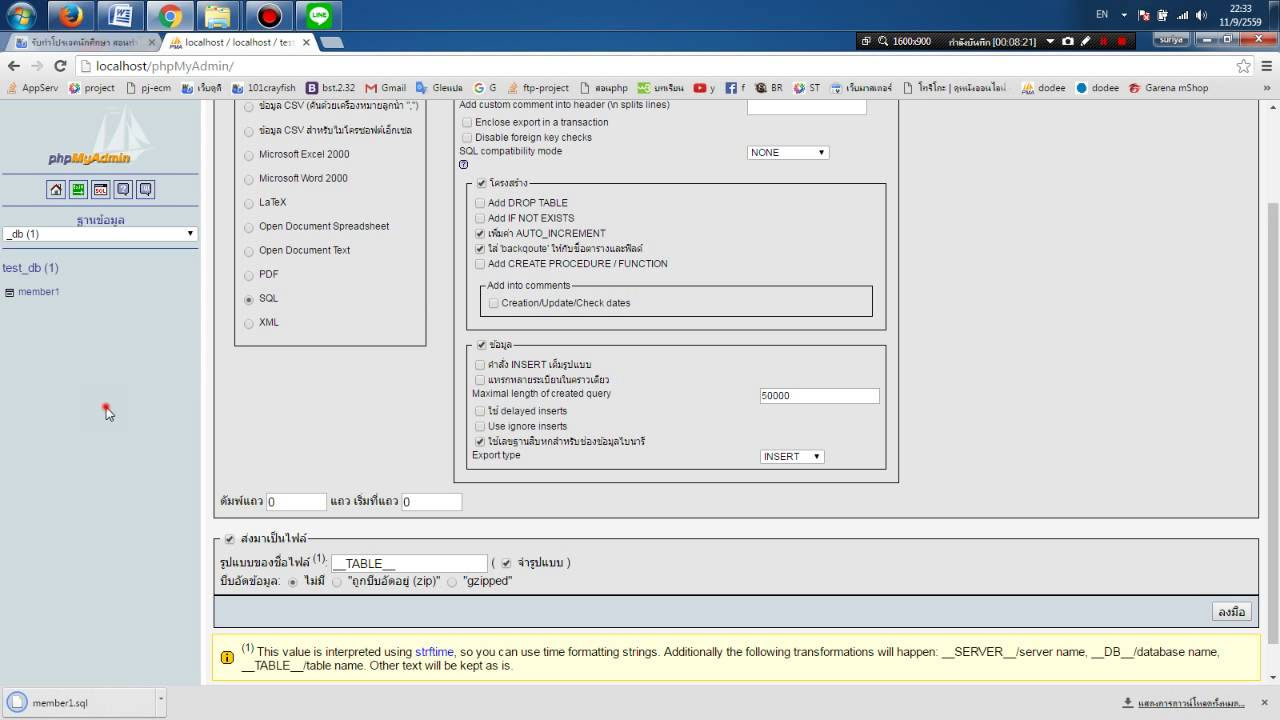1280x720 pixels.
Task: Check Use ignore inserts option
Action: tap(480, 426)
